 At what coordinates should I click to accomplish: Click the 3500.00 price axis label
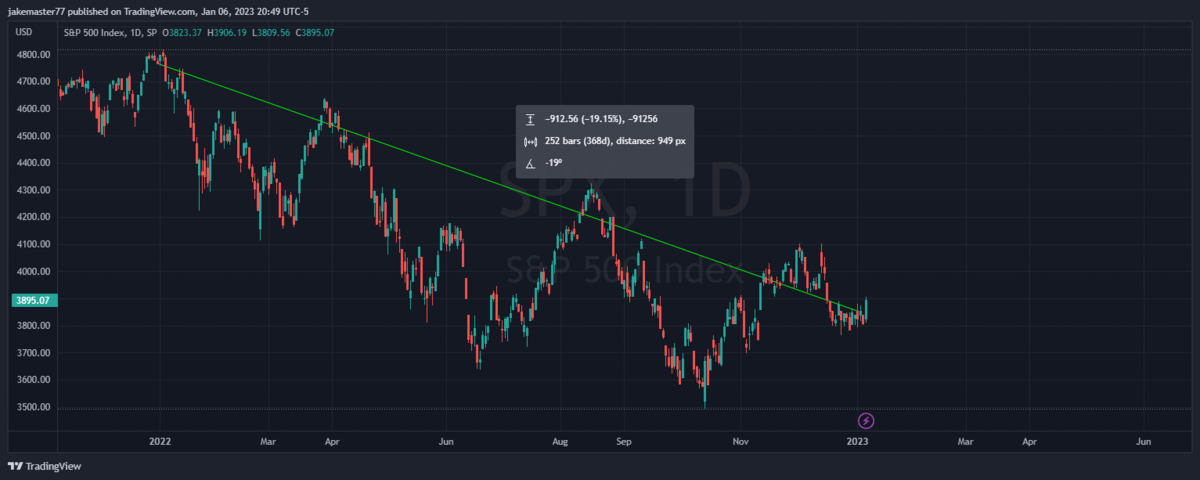33,407
